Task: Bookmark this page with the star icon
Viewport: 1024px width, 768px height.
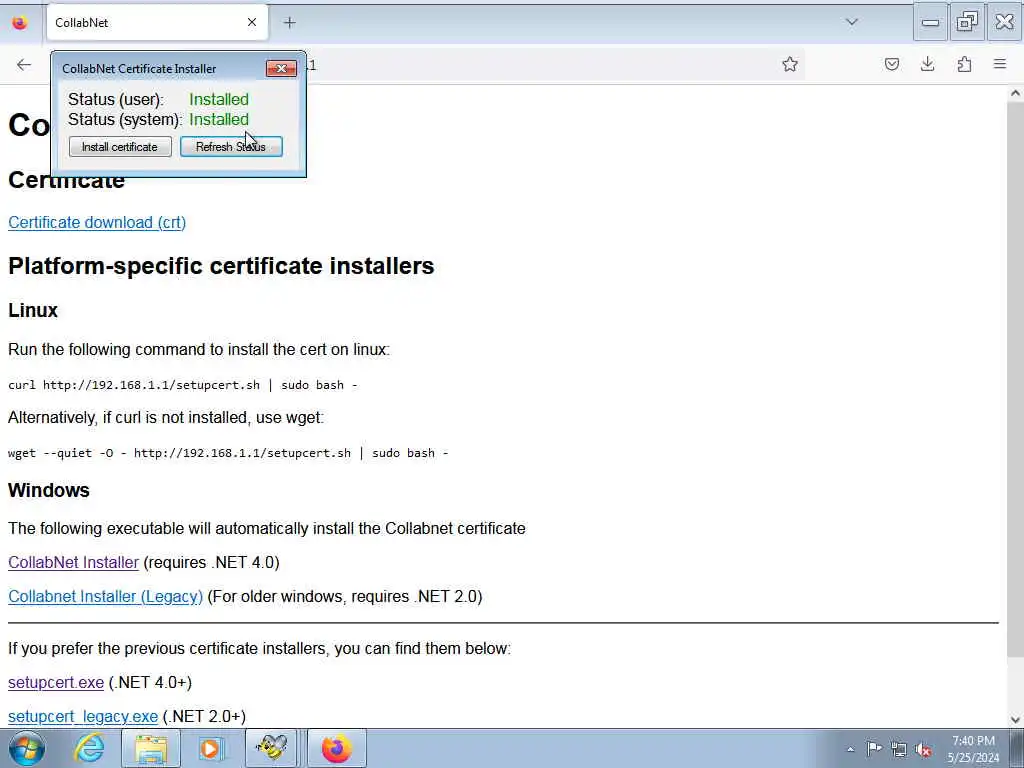Action: (x=790, y=64)
